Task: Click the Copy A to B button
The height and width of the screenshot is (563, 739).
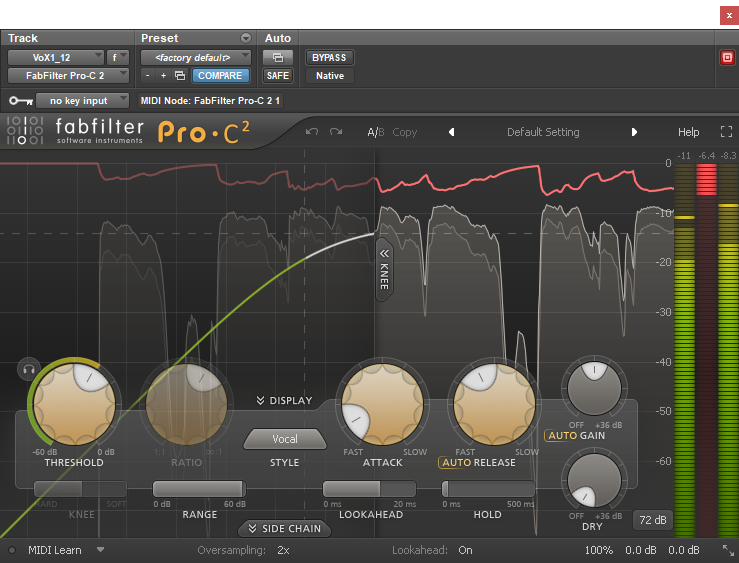Action: tap(404, 132)
